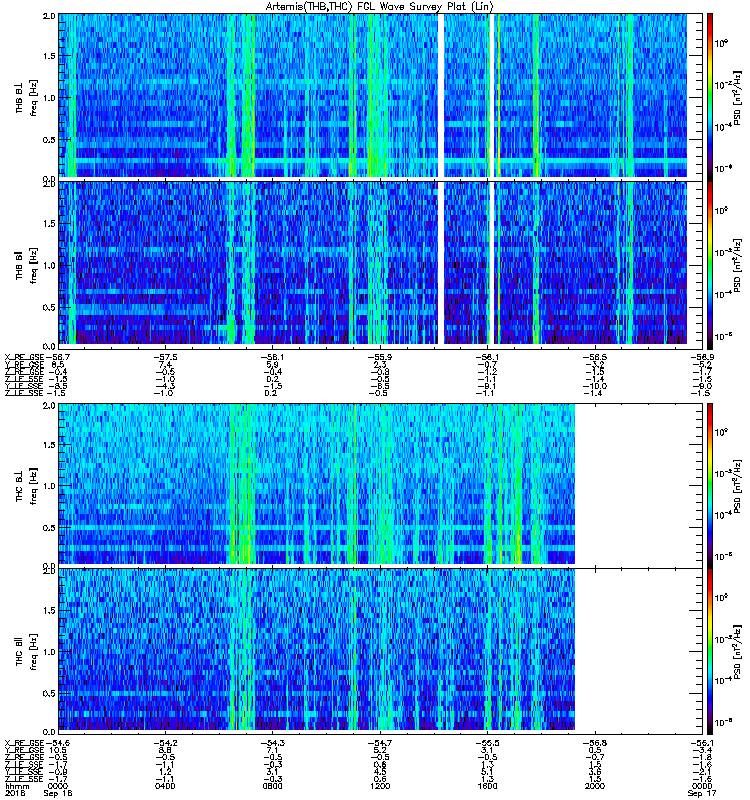Click the PSD [nT²/Hz] label of the THB B∥ color bar
Viewport: 750px width, 800px height.
point(738,265)
